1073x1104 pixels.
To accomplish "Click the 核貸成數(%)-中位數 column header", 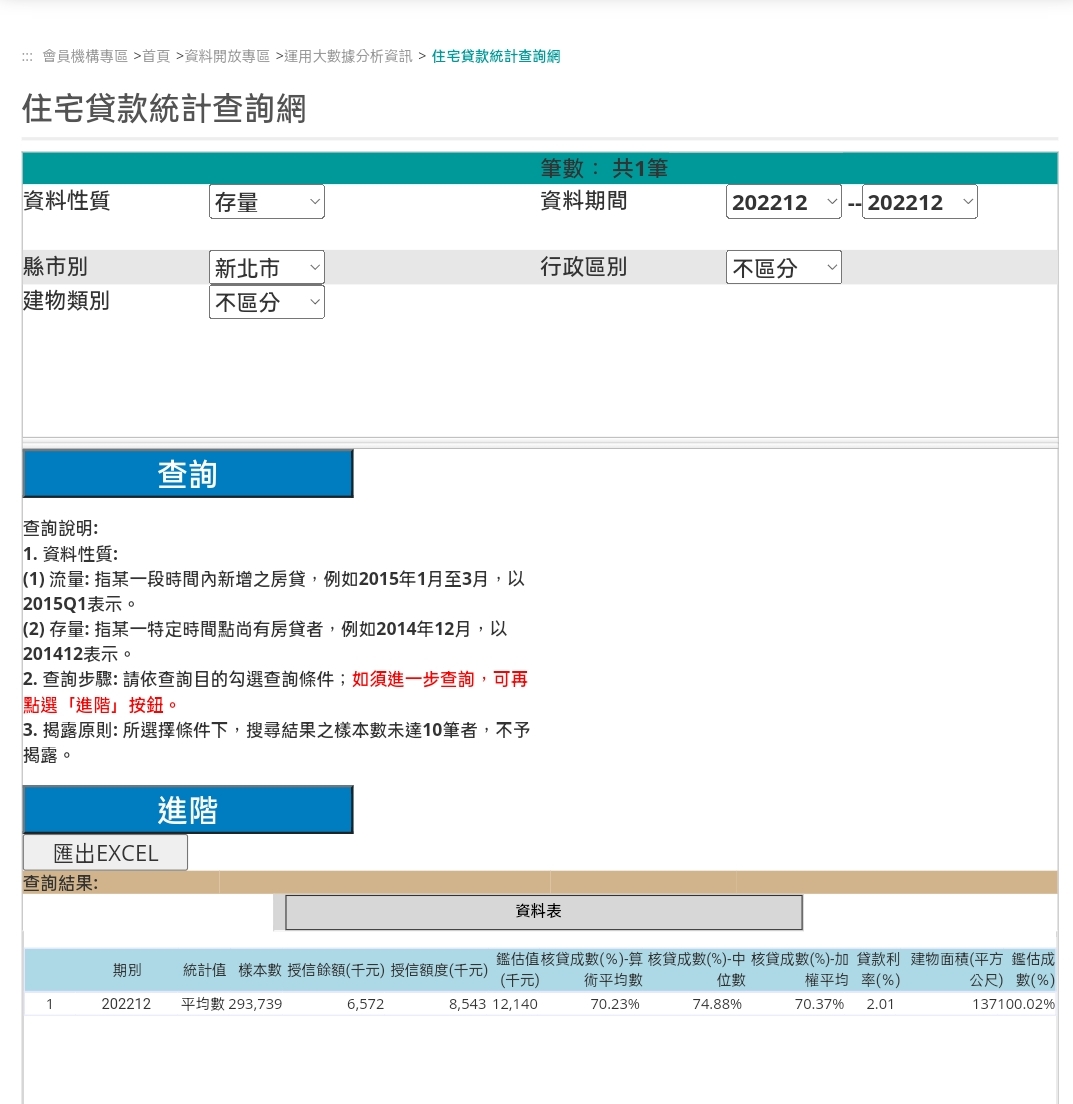I will 696,970.
